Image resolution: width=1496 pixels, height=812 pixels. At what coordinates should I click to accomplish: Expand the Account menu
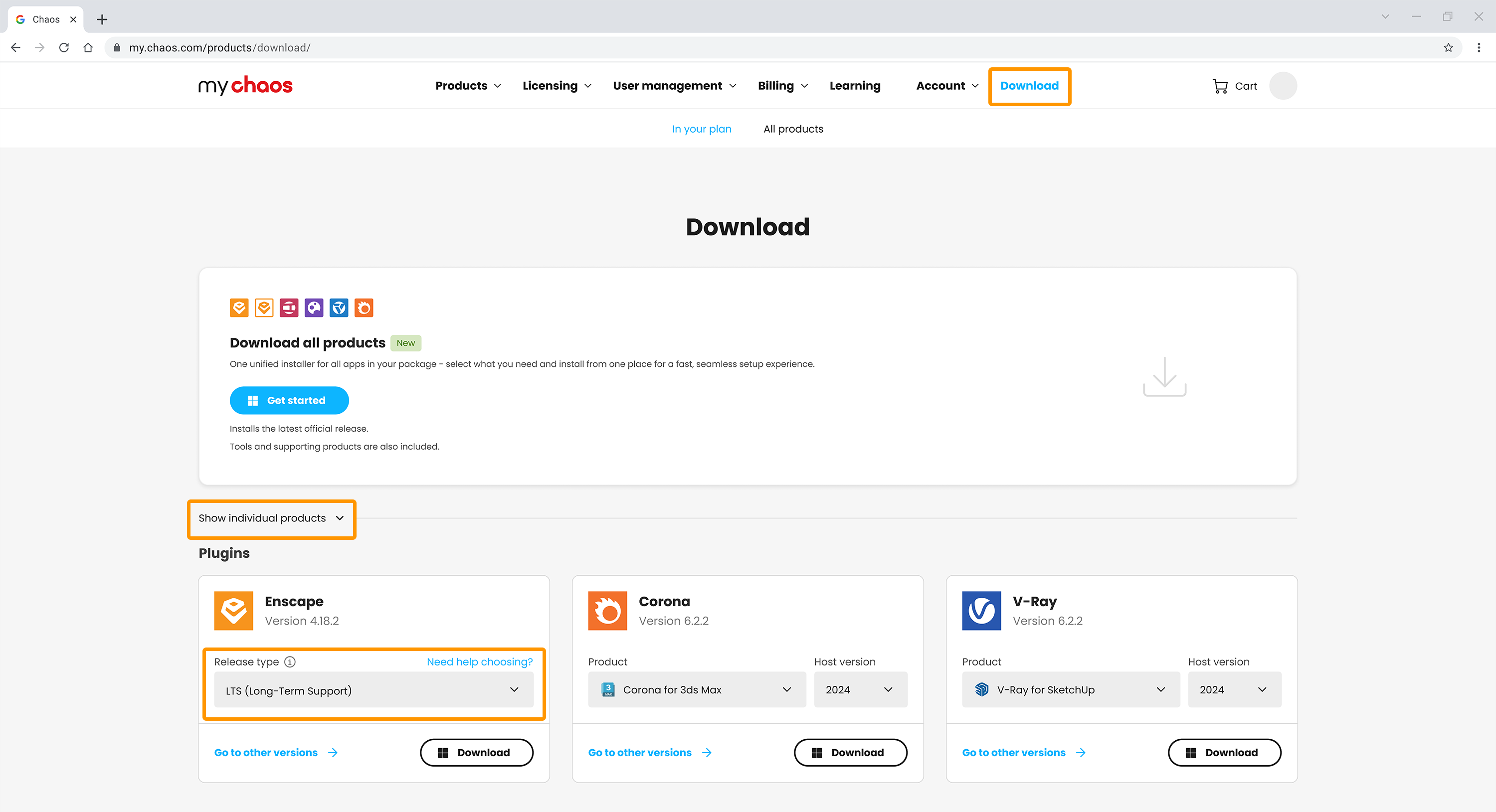pos(947,86)
